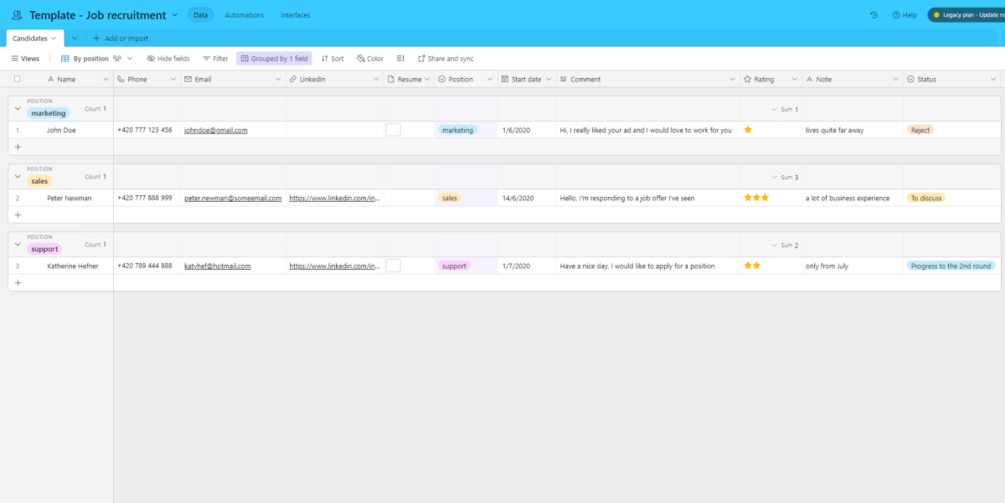The width and height of the screenshot is (1005, 503).
Task: Open the Views sidebar
Action: [x=25, y=58]
